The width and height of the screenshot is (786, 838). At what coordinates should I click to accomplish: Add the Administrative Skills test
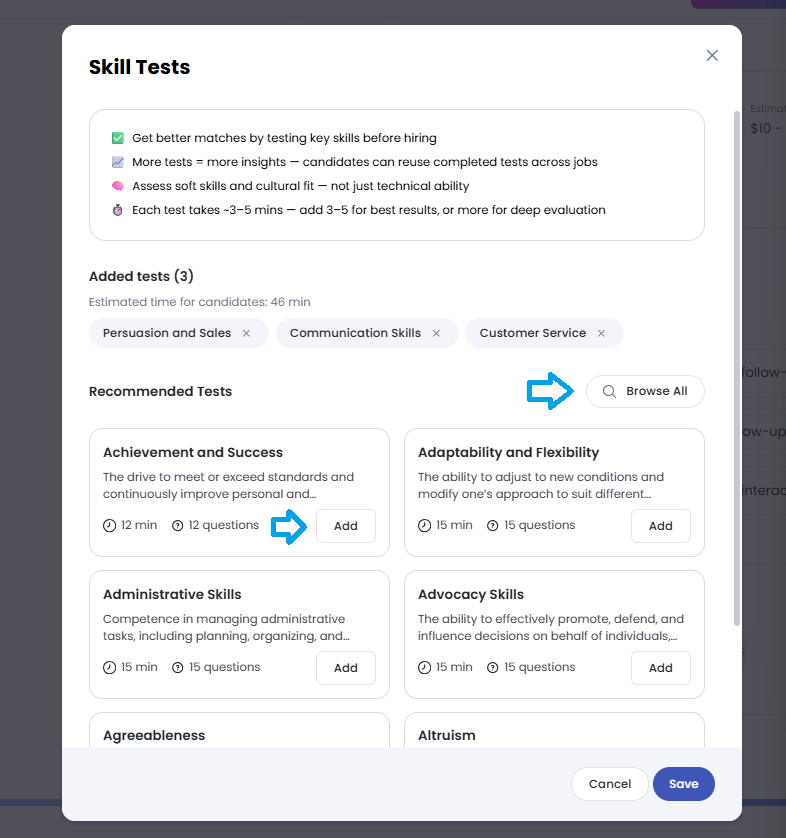(345, 668)
